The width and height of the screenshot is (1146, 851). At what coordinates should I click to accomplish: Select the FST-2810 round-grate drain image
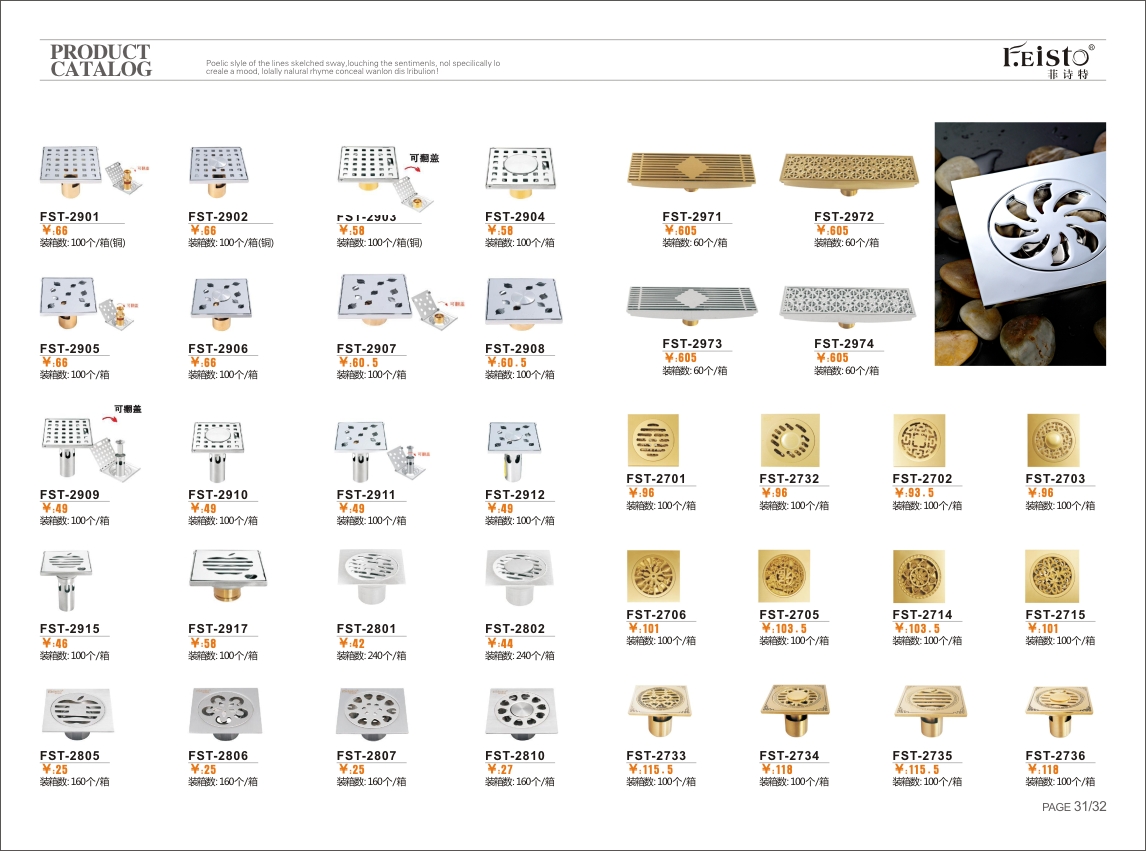pos(521,712)
